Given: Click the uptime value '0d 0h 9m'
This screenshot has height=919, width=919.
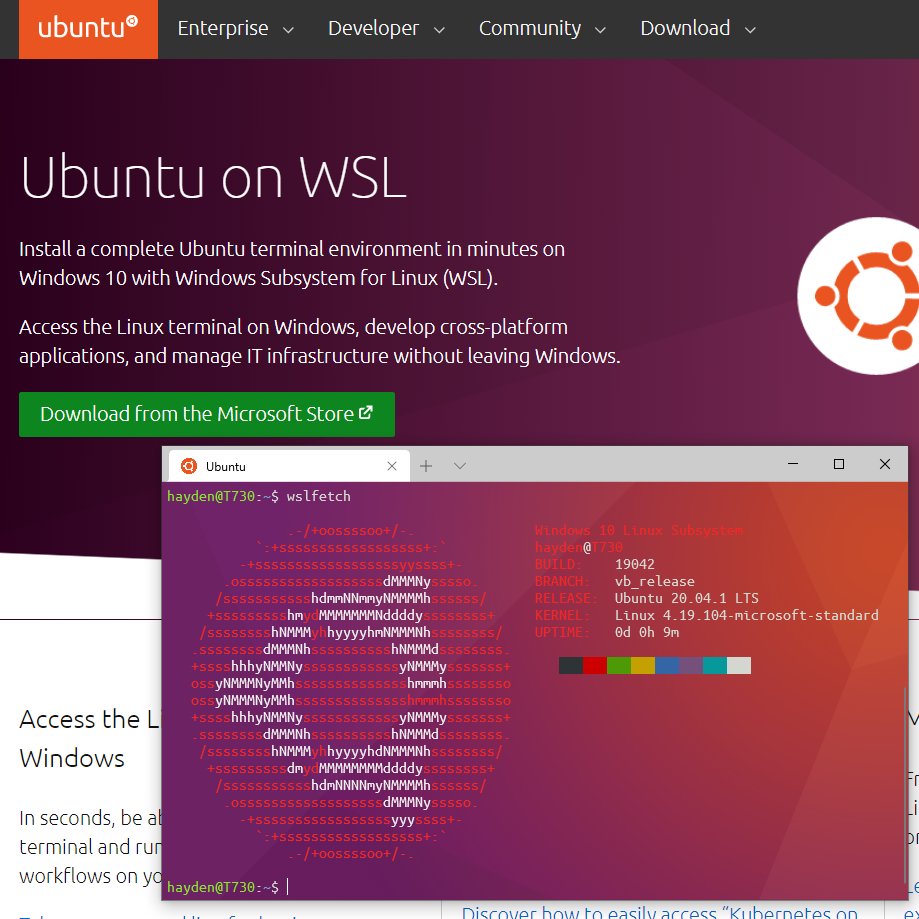Looking at the screenshot, I should (x=646, y=632).
